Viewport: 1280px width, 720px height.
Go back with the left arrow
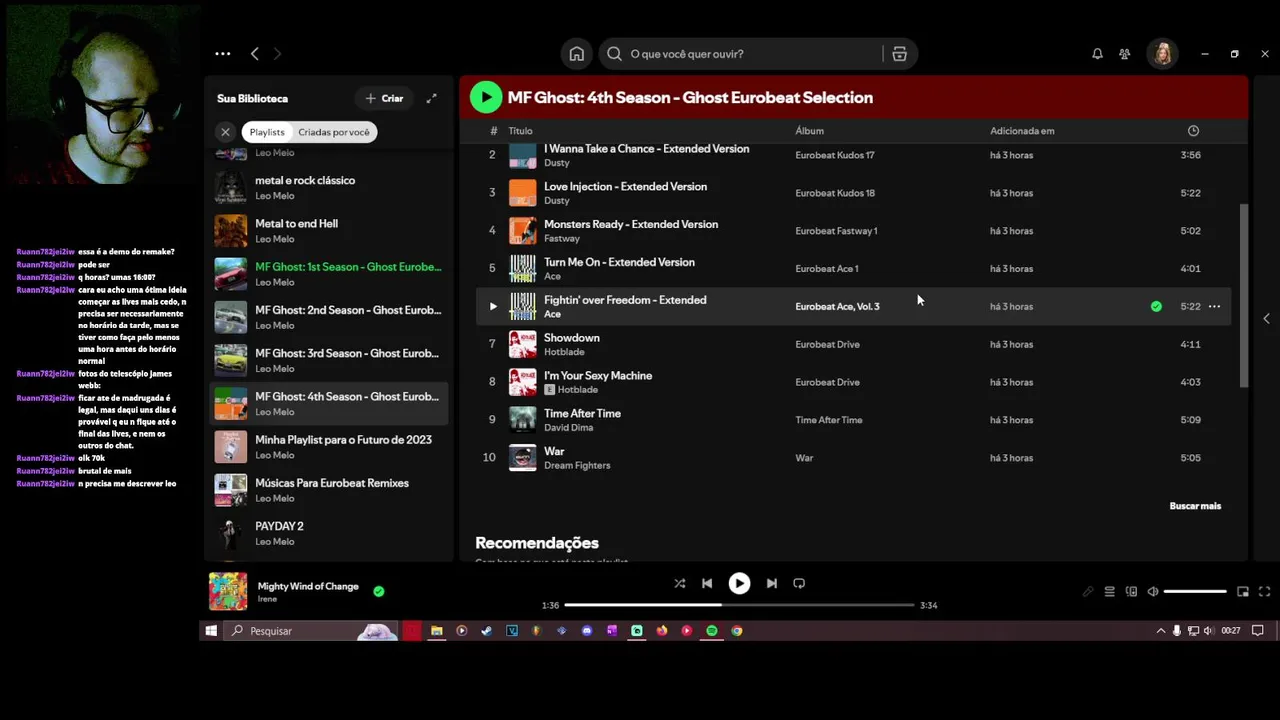[x=254, y=54]
